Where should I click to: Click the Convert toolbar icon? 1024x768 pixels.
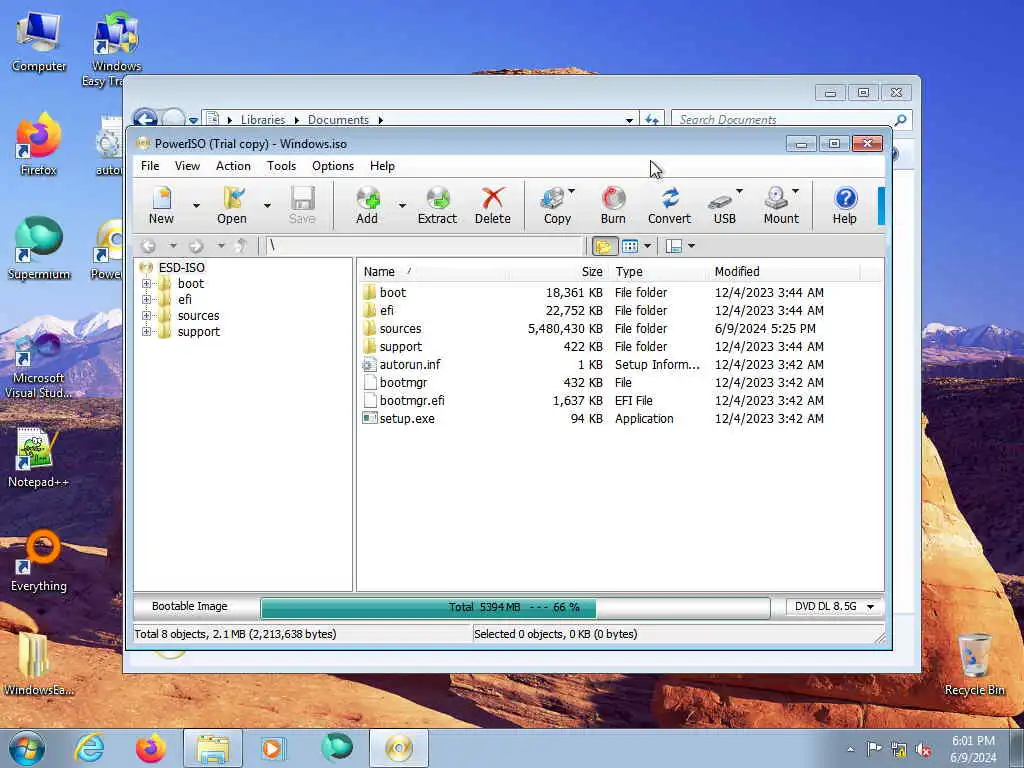(669, 206)
